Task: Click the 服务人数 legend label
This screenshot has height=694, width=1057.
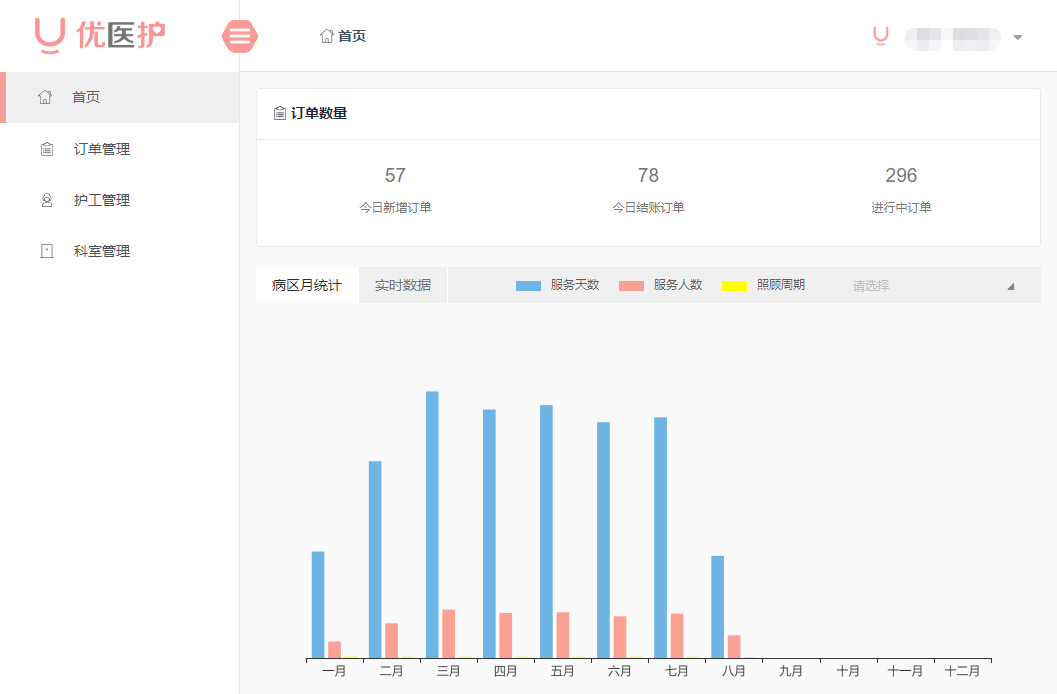Action: (x=678, y=285)
